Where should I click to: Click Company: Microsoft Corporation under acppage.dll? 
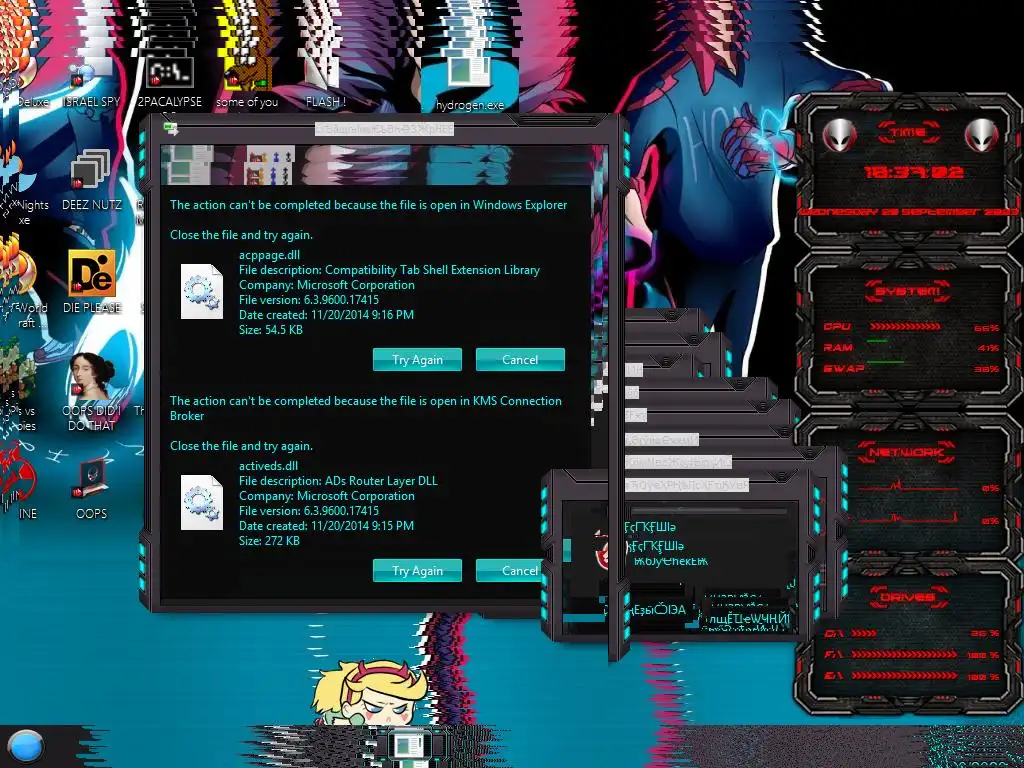327,285
